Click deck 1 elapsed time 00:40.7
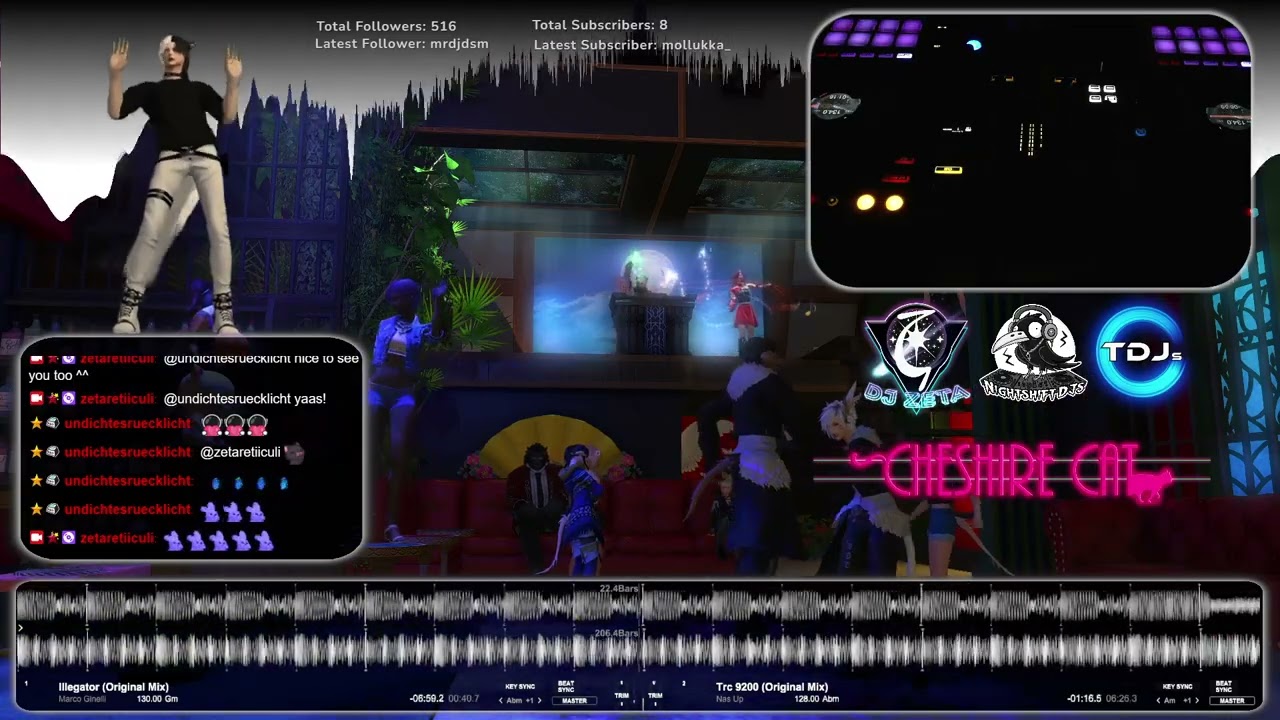The width and height of the screenshot is (1280, 720). click(464, 699)
